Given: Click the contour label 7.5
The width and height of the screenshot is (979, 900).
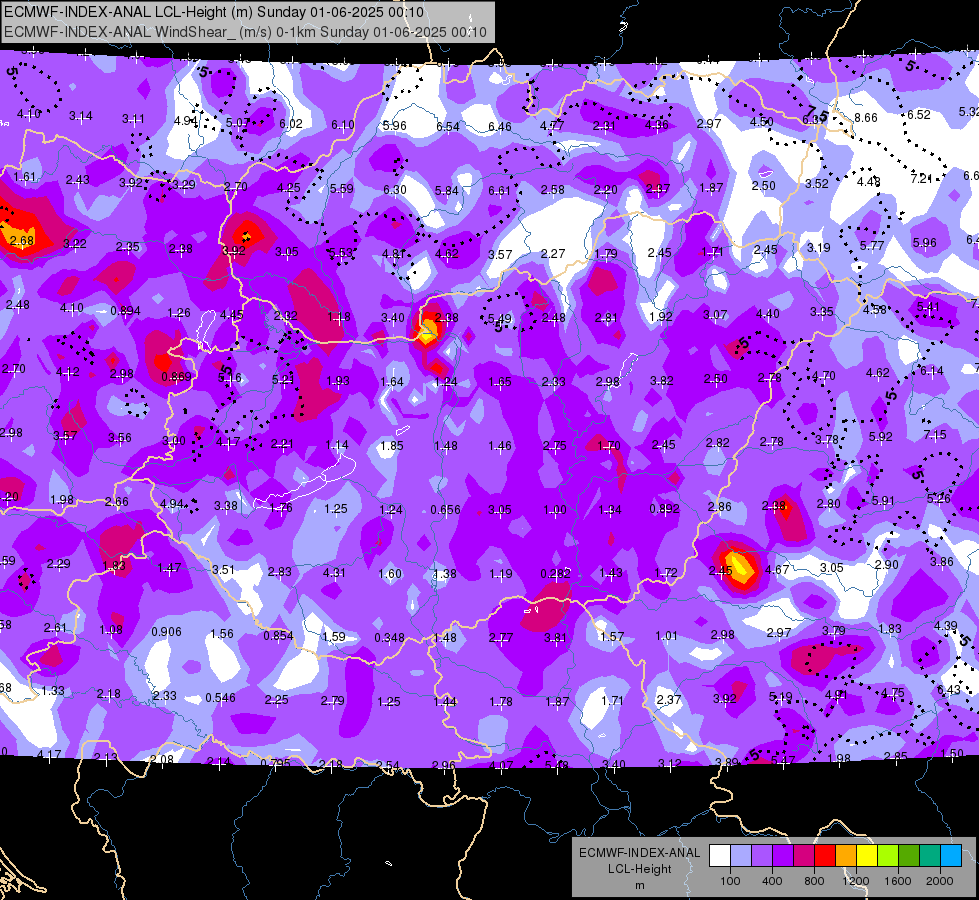Looking at the screenshot, I should 817,115.
